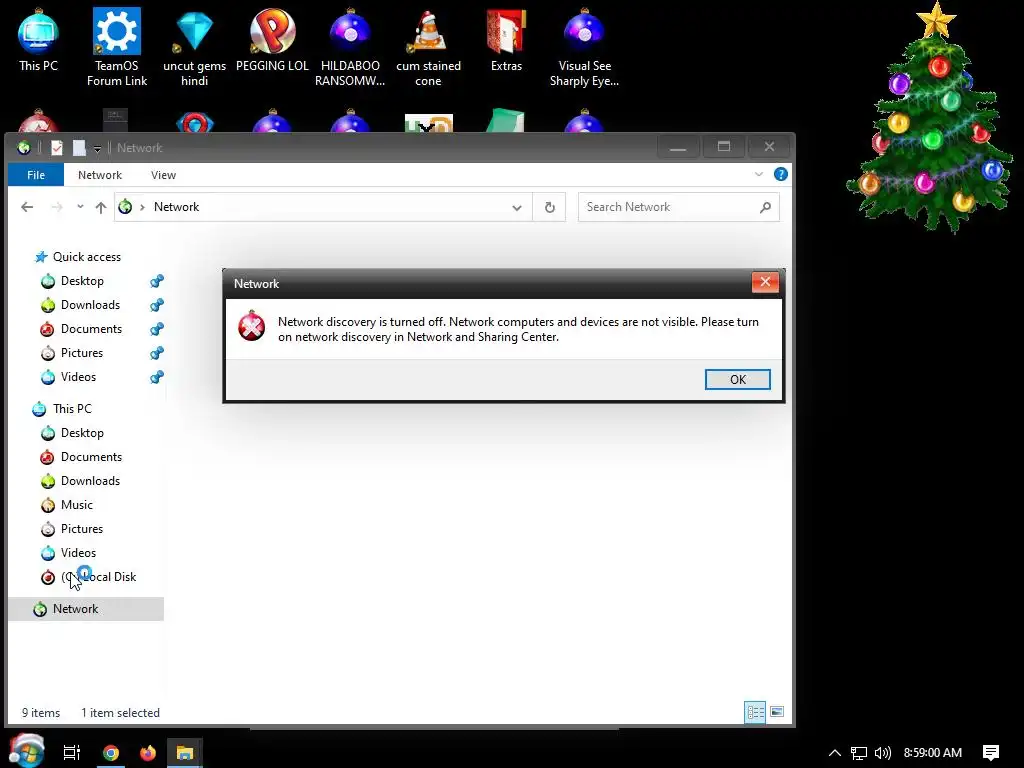Open Task View on taskbar
The image size is (1024, 768).
[x=71, y=752]
